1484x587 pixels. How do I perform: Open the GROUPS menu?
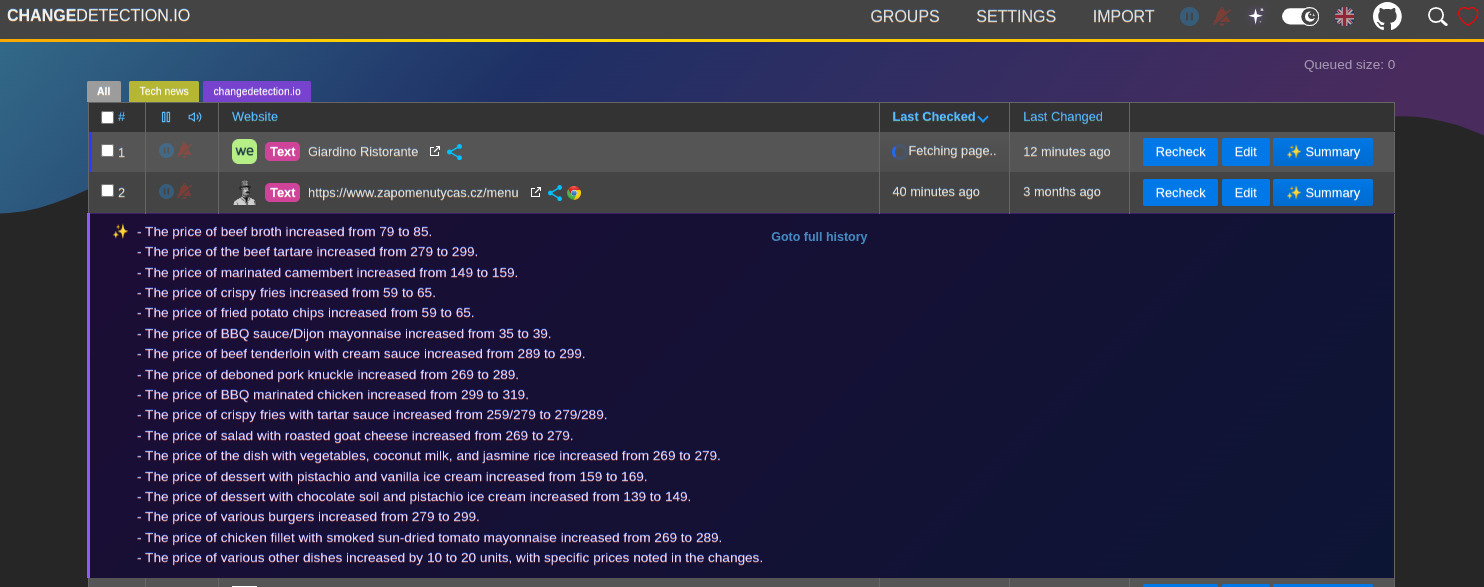click(904, 17)
